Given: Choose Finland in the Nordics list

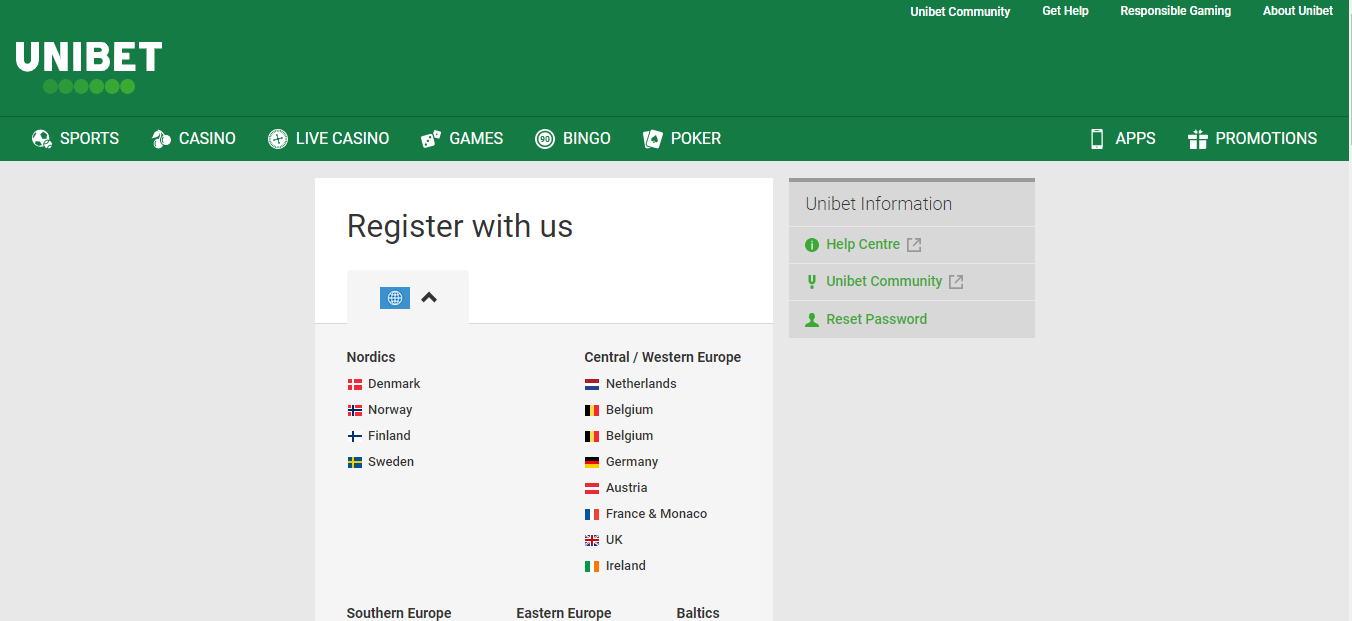Looking at the screenshot, I should (x=389, y=436).
